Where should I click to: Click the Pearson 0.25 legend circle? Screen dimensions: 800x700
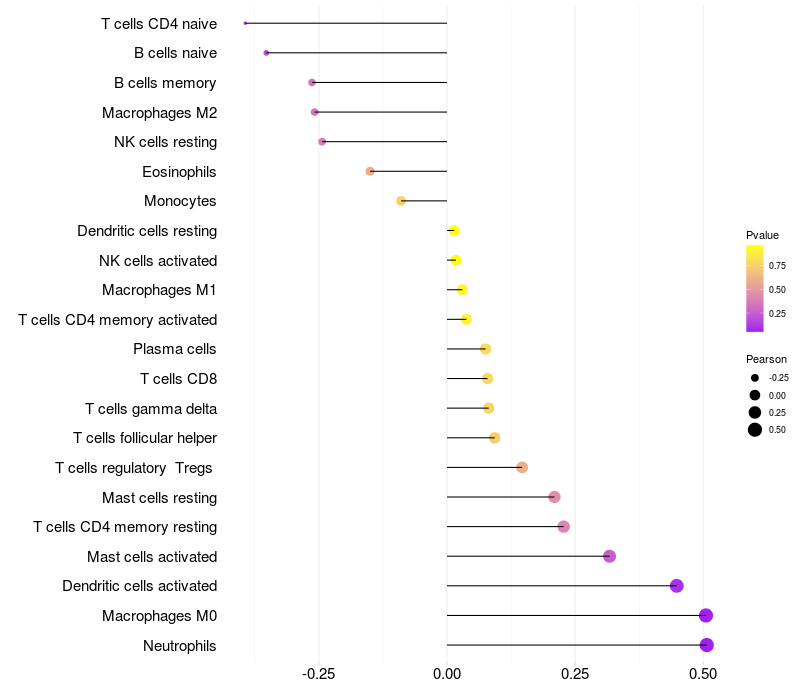(755, 412)
